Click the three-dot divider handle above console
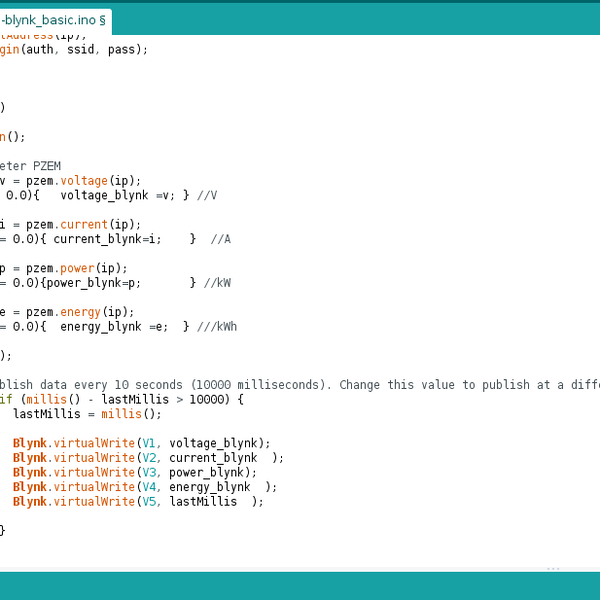This screenshot has height=600, width=600. [x=553, y=569]
